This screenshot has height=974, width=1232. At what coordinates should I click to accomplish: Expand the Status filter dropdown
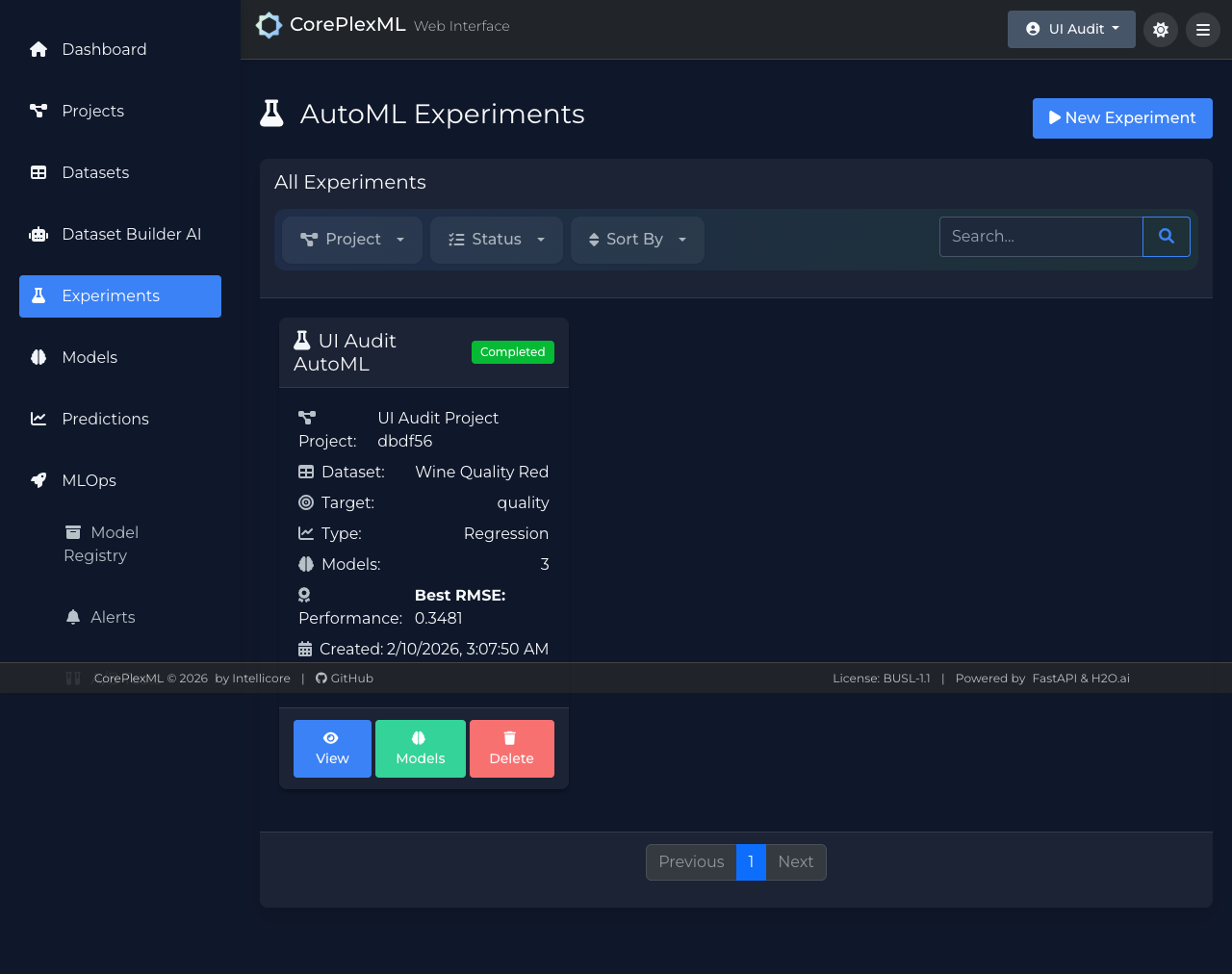pyautogui.click(x=497, y=240)
